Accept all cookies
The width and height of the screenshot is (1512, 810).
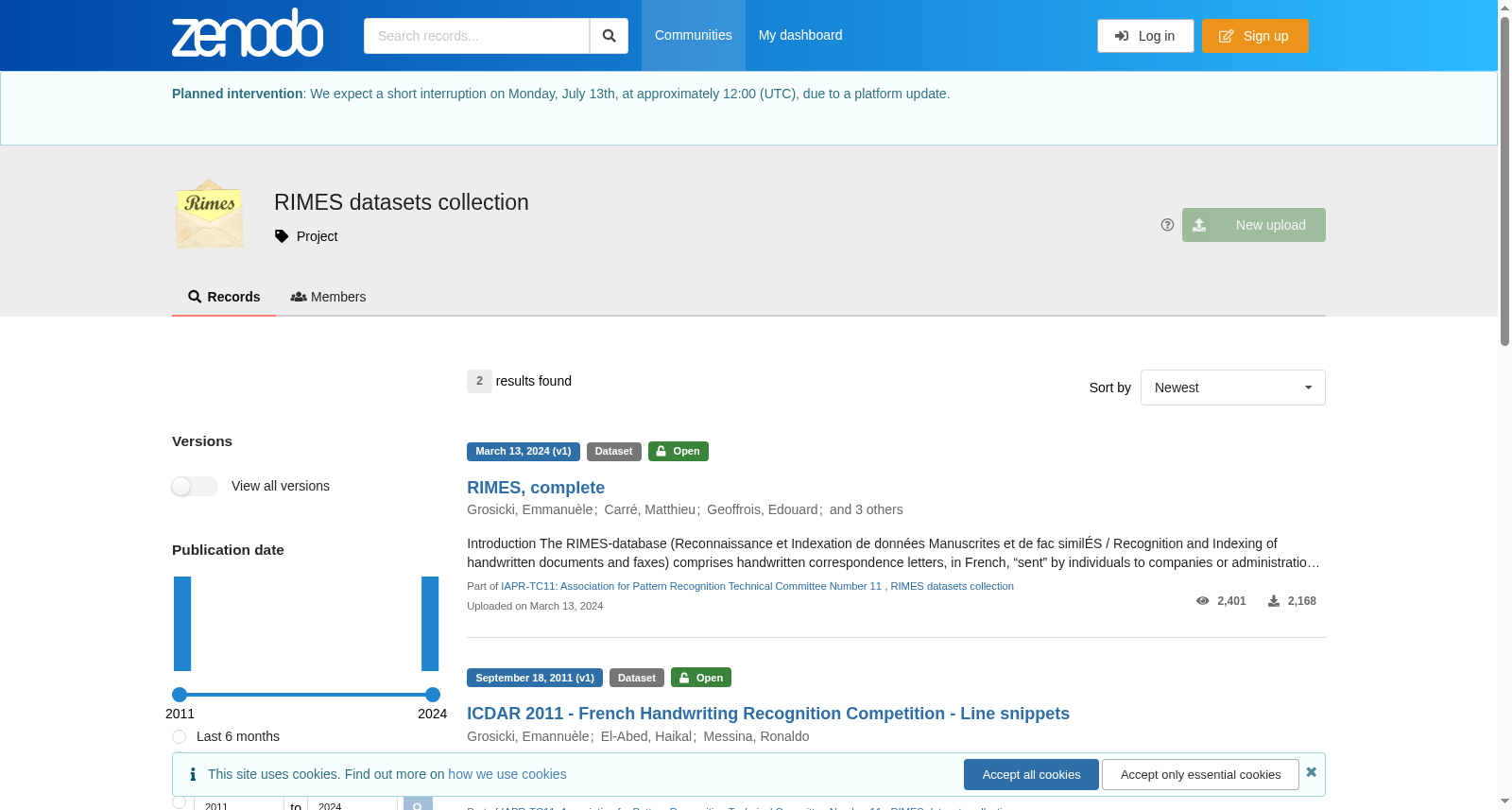pos(1031,774)
